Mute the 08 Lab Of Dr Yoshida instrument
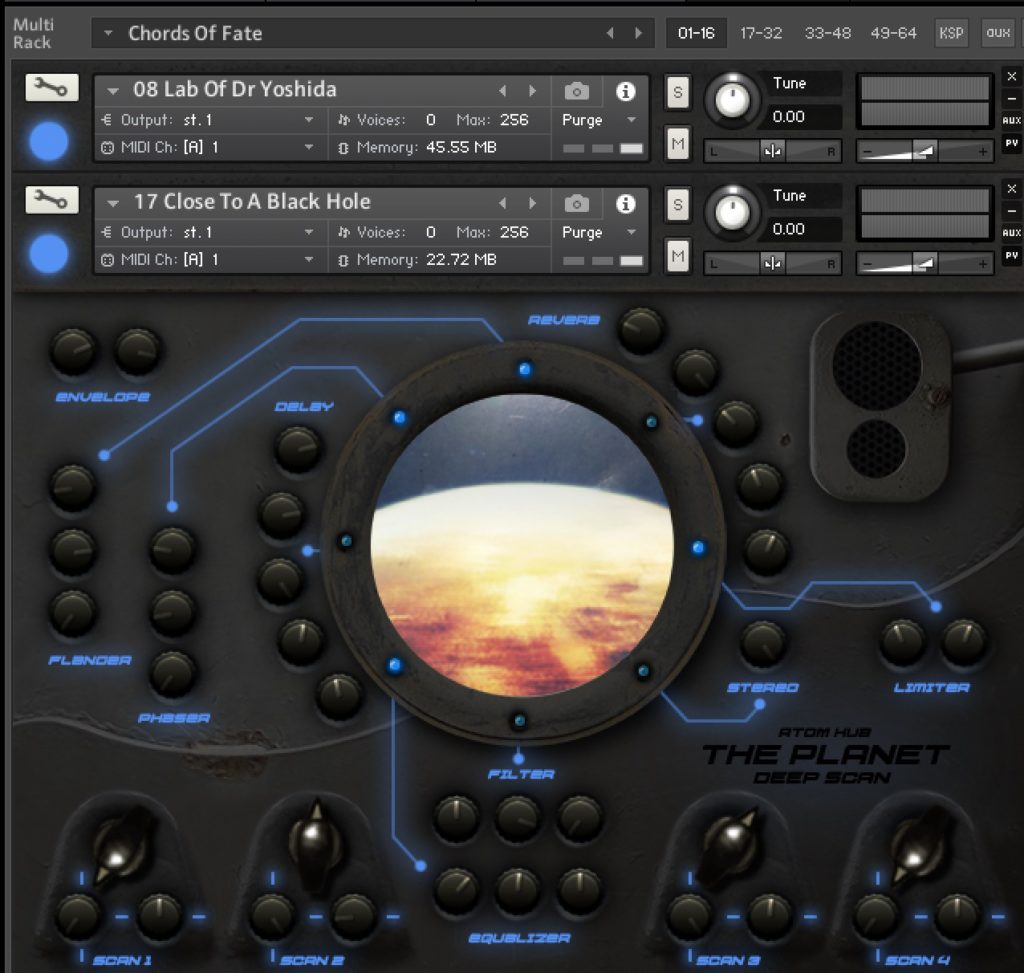The image size is (1024, 973). pyautogui.click(x=678, y=143)
